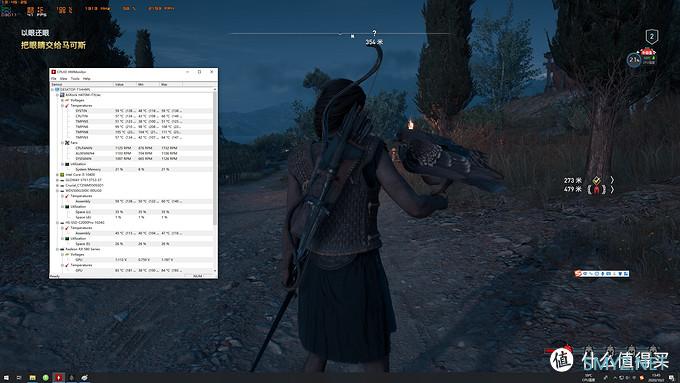This screenshot has height=383, width=680.
Task: Open the Help menu in HWMonitor
Action: tap(86, 79)
